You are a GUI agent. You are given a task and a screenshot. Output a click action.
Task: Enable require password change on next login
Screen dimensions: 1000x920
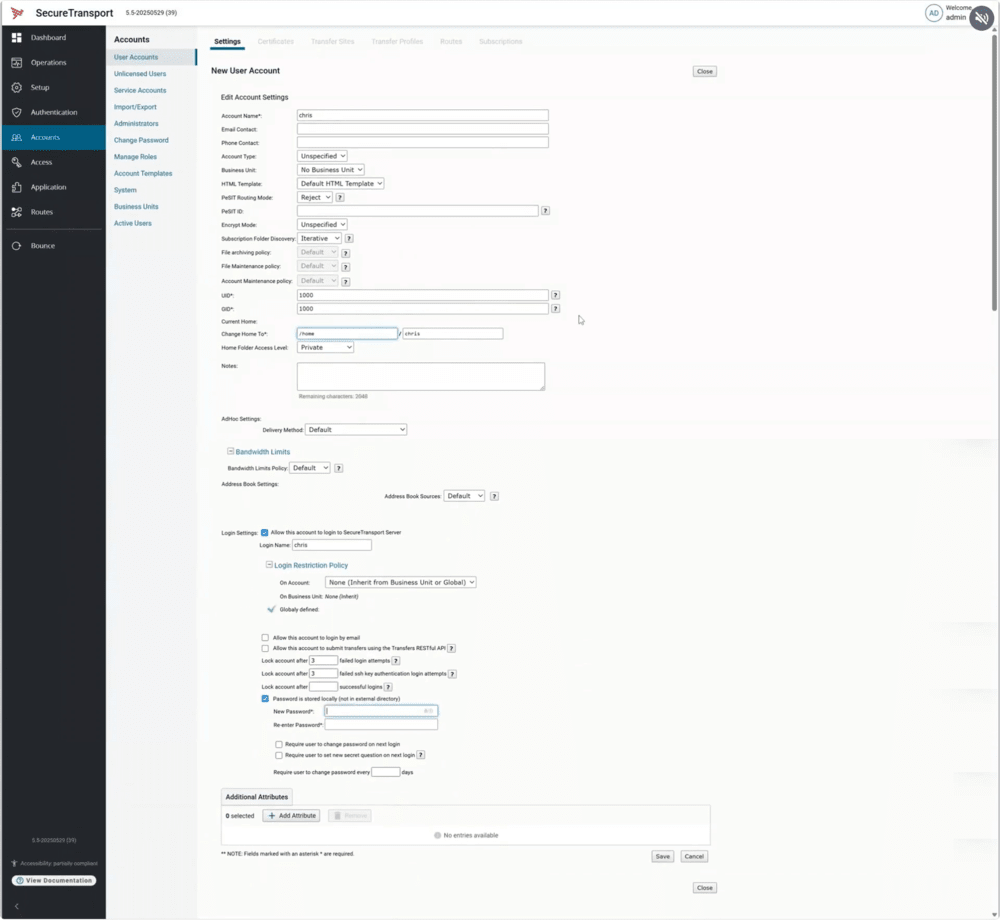click(279, 744)
